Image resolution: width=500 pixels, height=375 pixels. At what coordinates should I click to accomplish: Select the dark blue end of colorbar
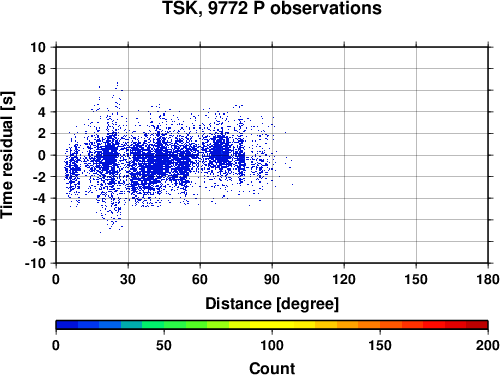(67, 325)
